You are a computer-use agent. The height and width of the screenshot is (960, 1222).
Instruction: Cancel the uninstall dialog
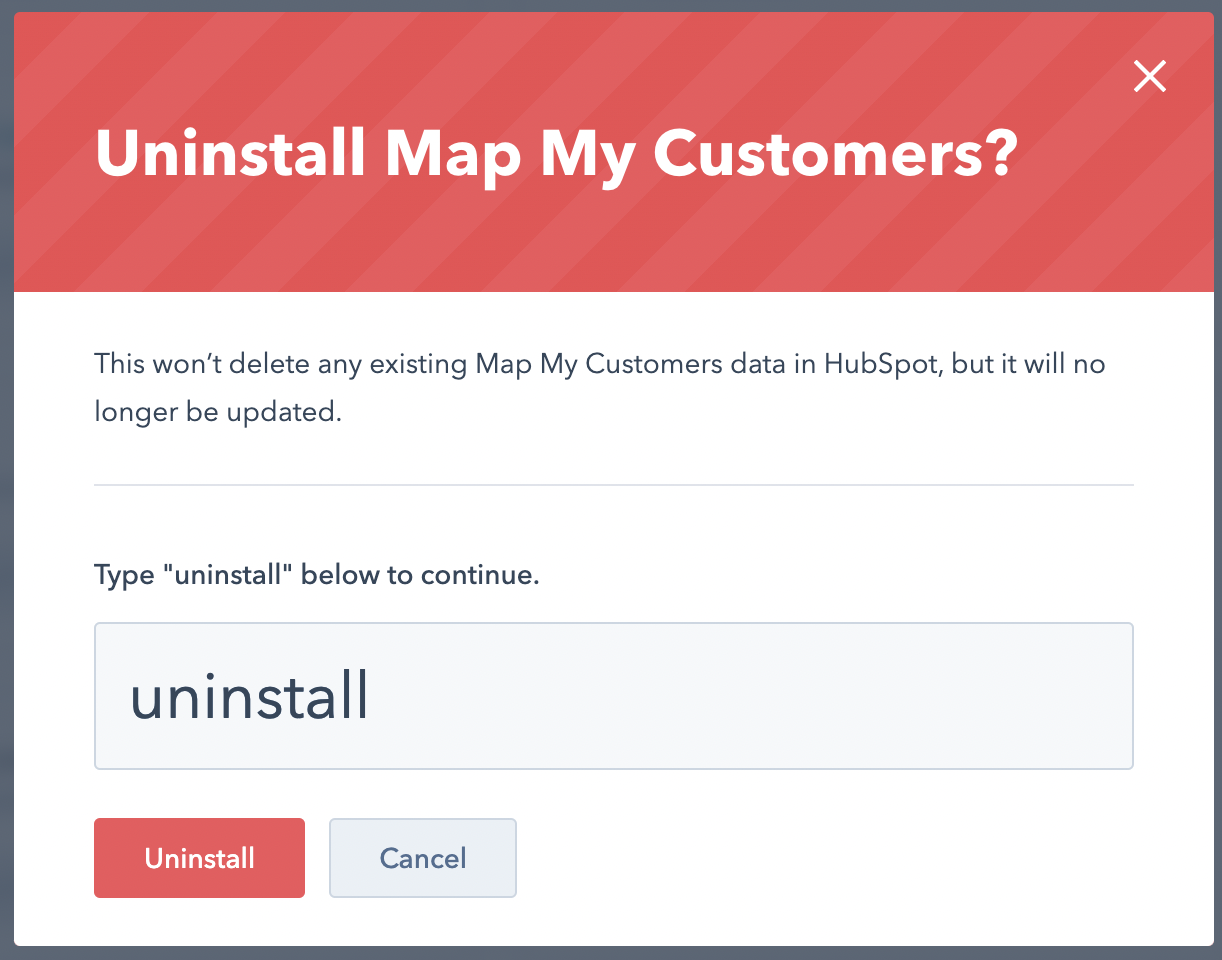pyautogui.click(x=423, y=858)
